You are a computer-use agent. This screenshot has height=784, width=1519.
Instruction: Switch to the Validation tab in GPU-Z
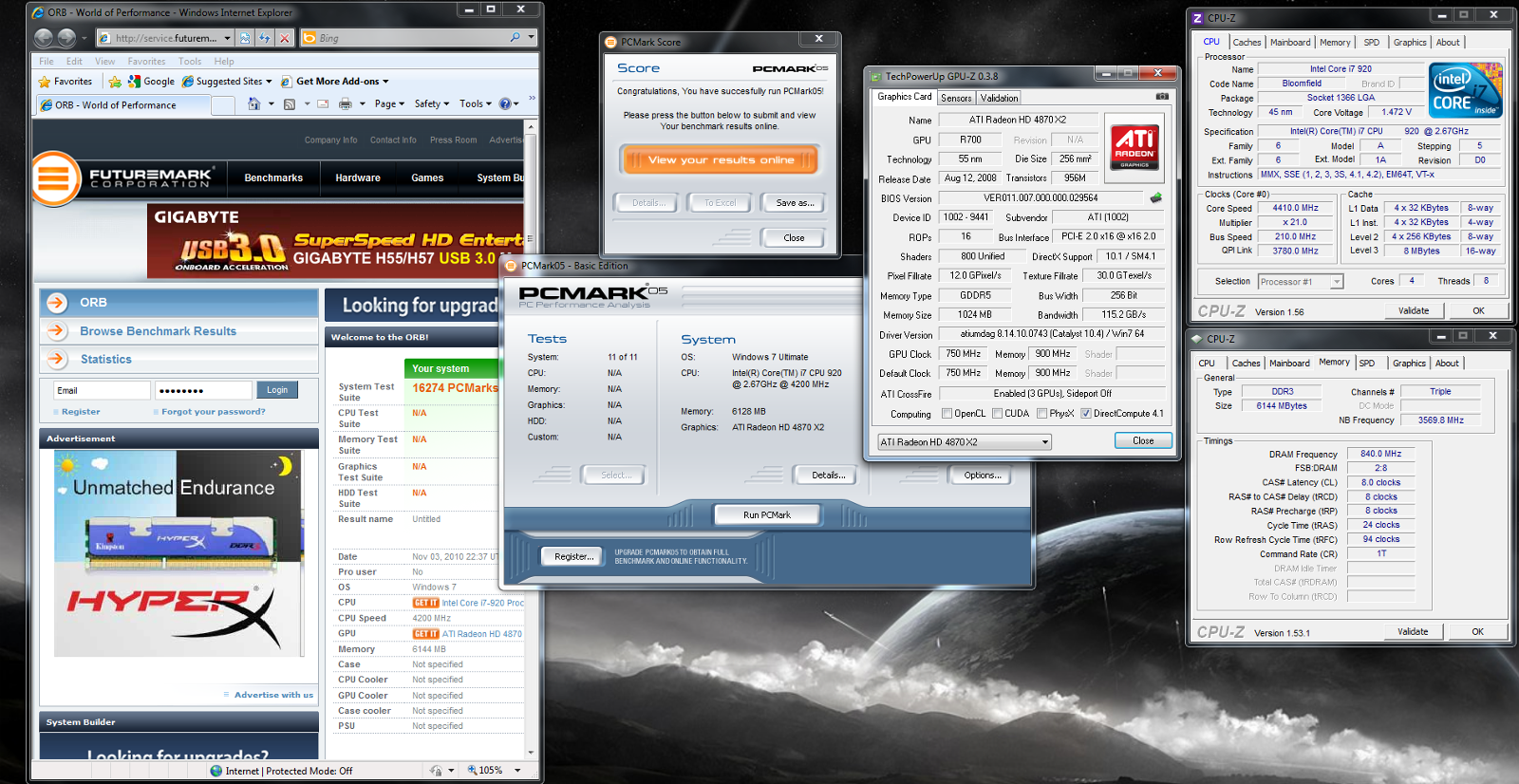point(999,98)
